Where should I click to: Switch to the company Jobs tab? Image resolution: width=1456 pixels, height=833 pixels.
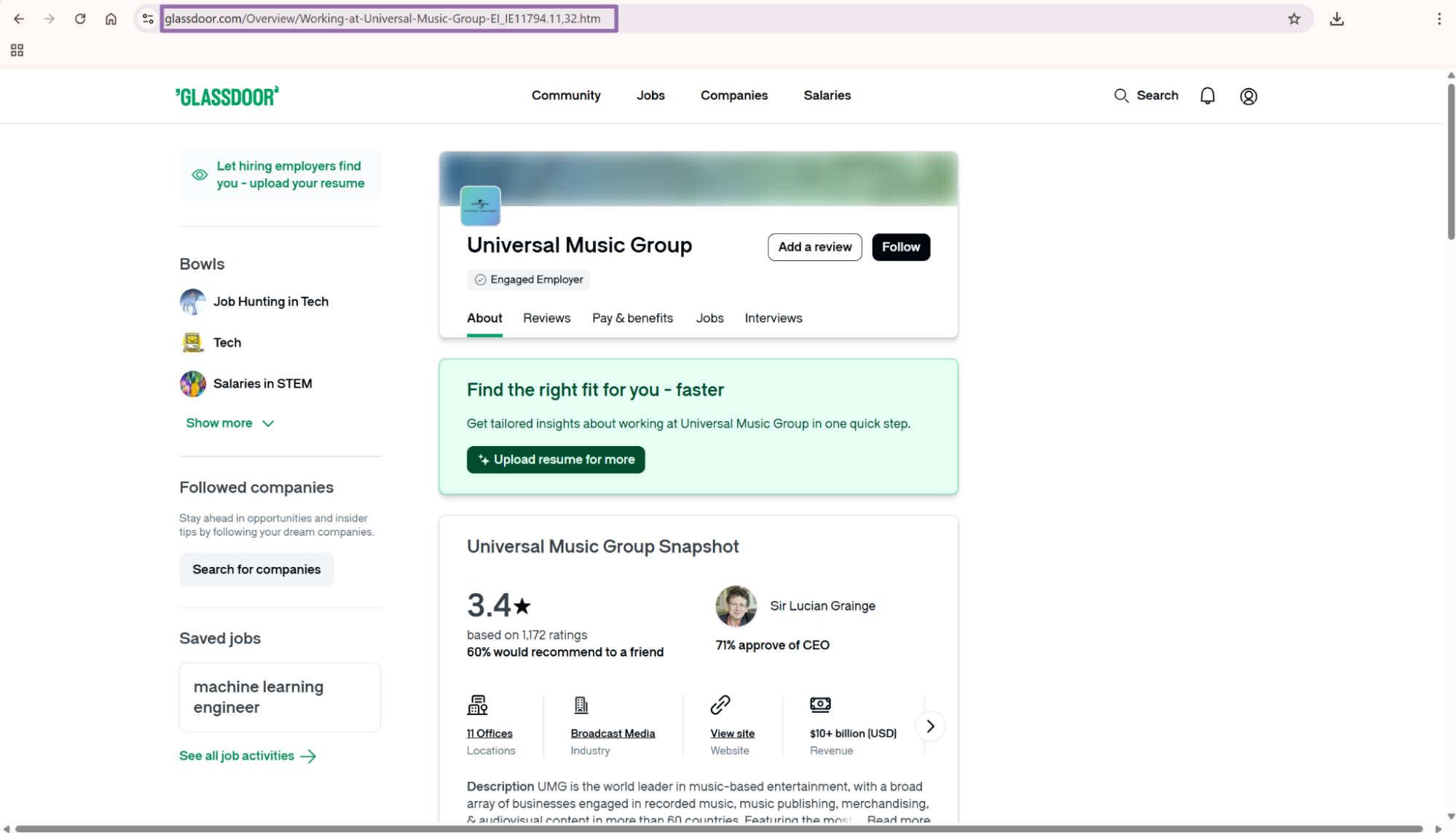click(709, 318)
